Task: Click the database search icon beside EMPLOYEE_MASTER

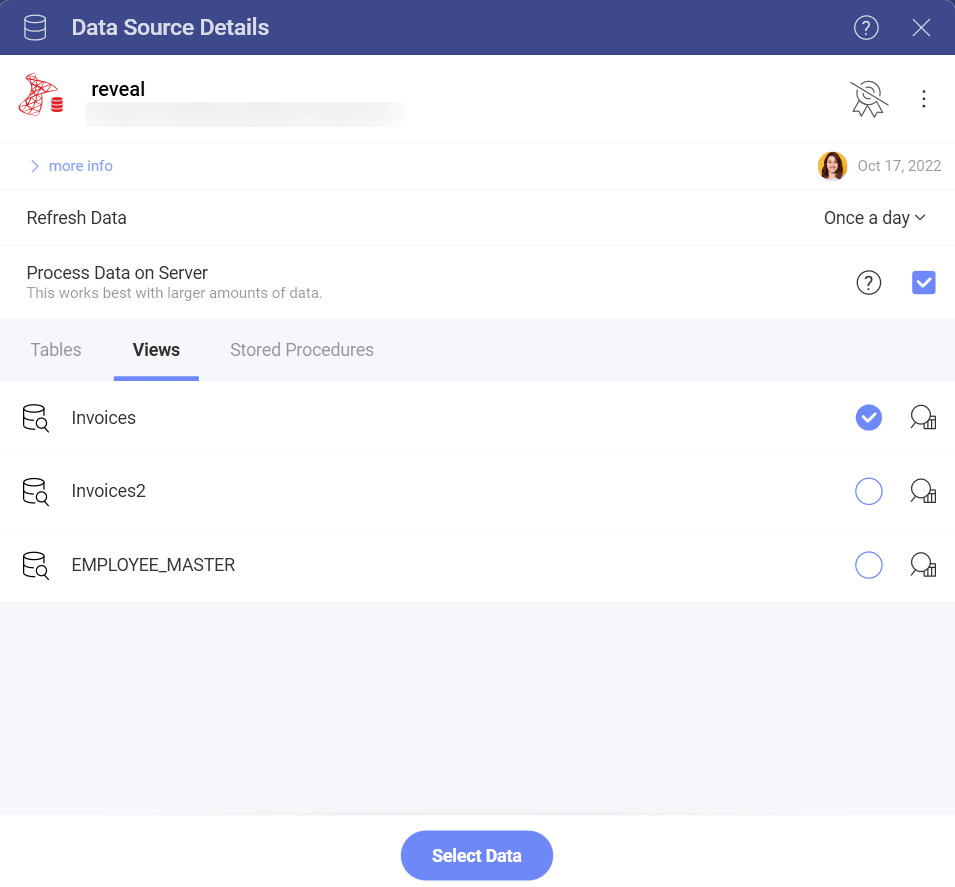Action: click(x=34, y=565)
